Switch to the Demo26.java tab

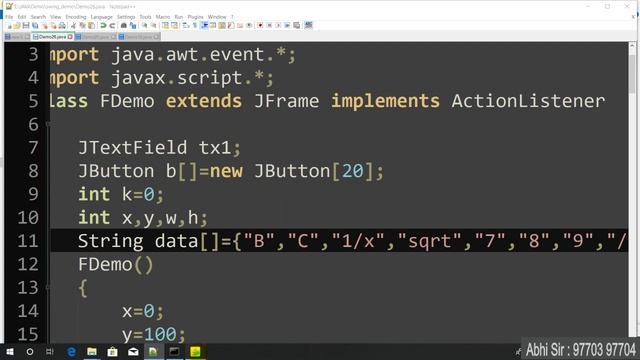point(52,37)
